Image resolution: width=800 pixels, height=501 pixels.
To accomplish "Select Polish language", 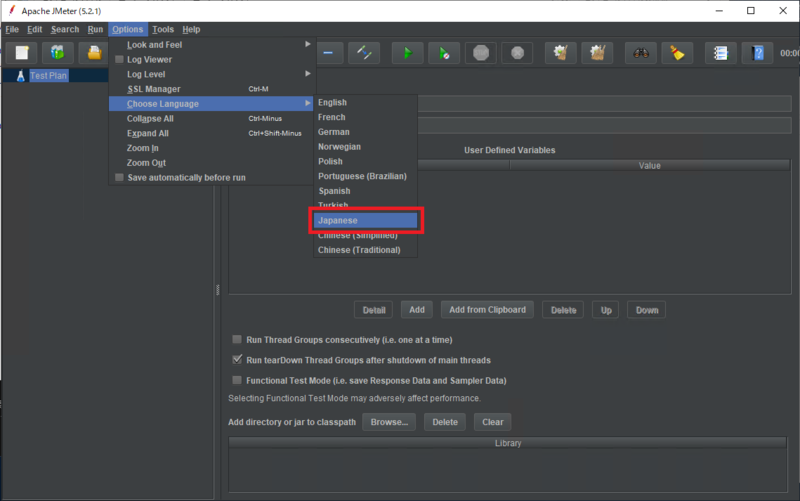I will [x=365, y=161].
